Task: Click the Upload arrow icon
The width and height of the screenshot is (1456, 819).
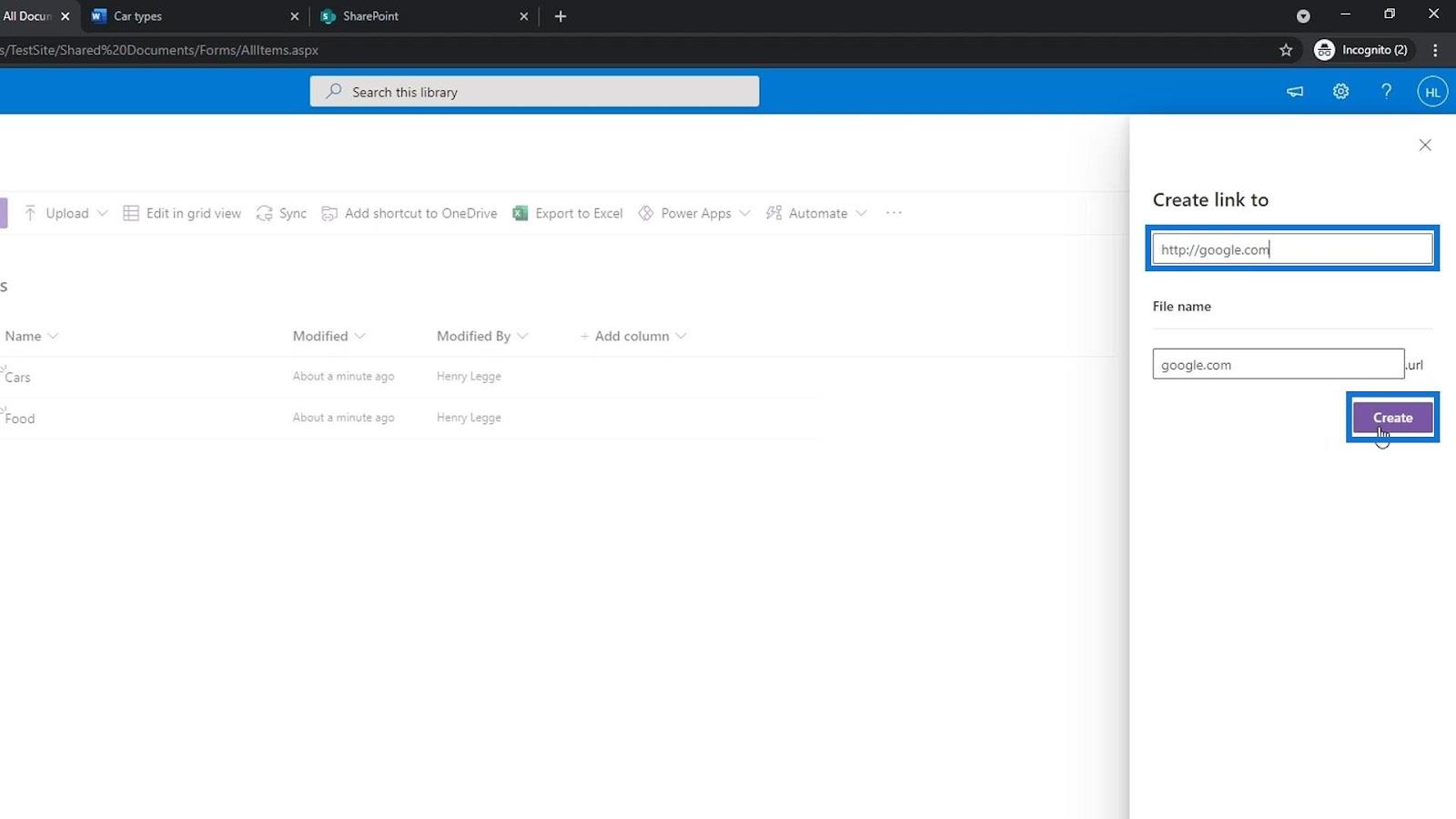Action: 30,213
